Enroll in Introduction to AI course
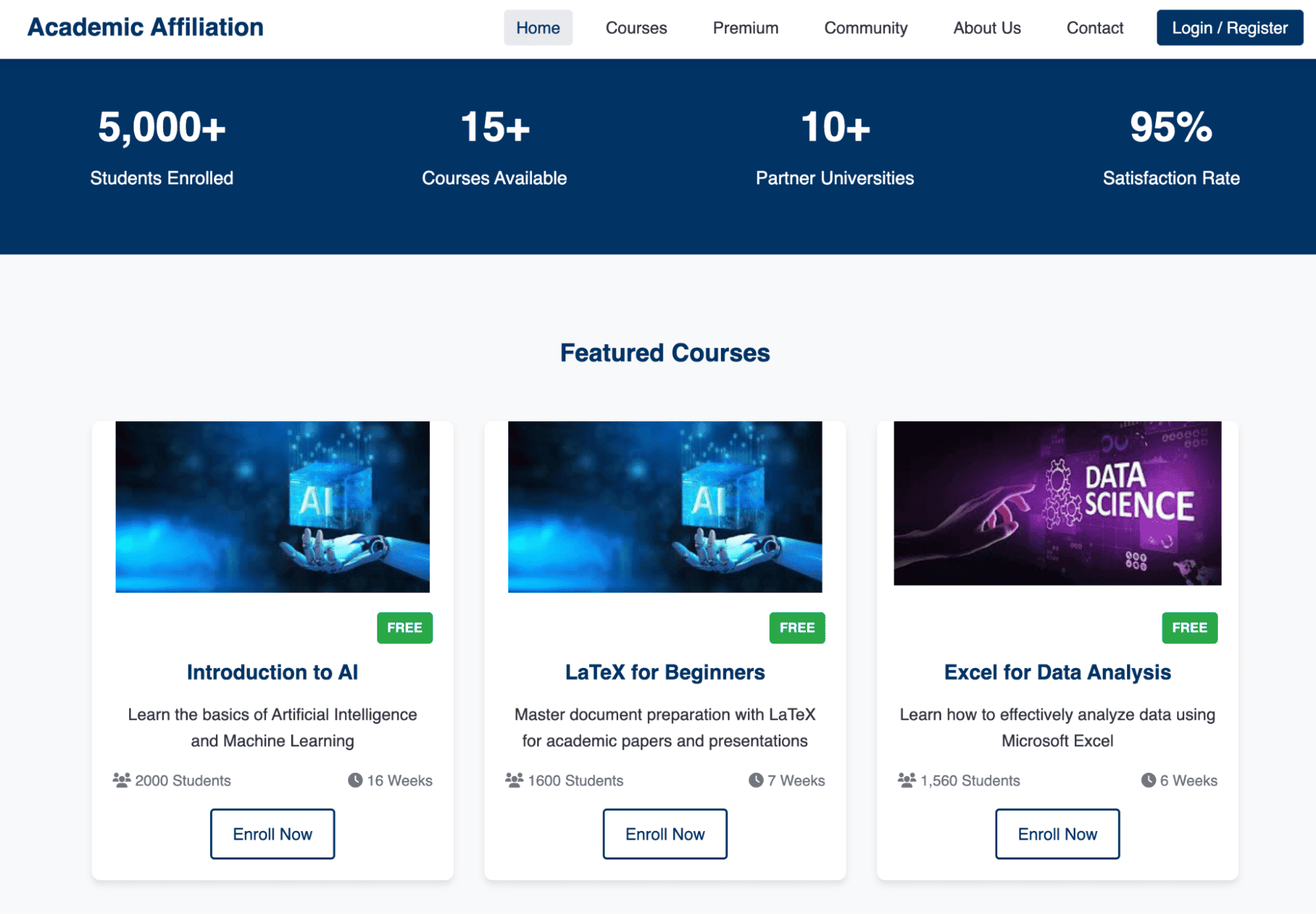Screen dimensions: 1316x914 click(272, 834)
